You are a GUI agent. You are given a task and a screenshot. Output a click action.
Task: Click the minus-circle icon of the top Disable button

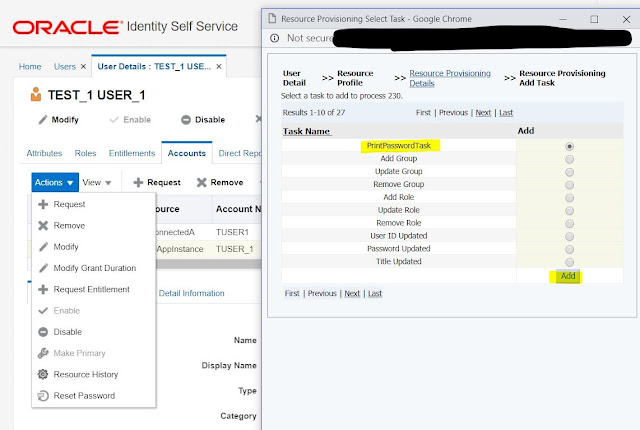coord(186,120)
